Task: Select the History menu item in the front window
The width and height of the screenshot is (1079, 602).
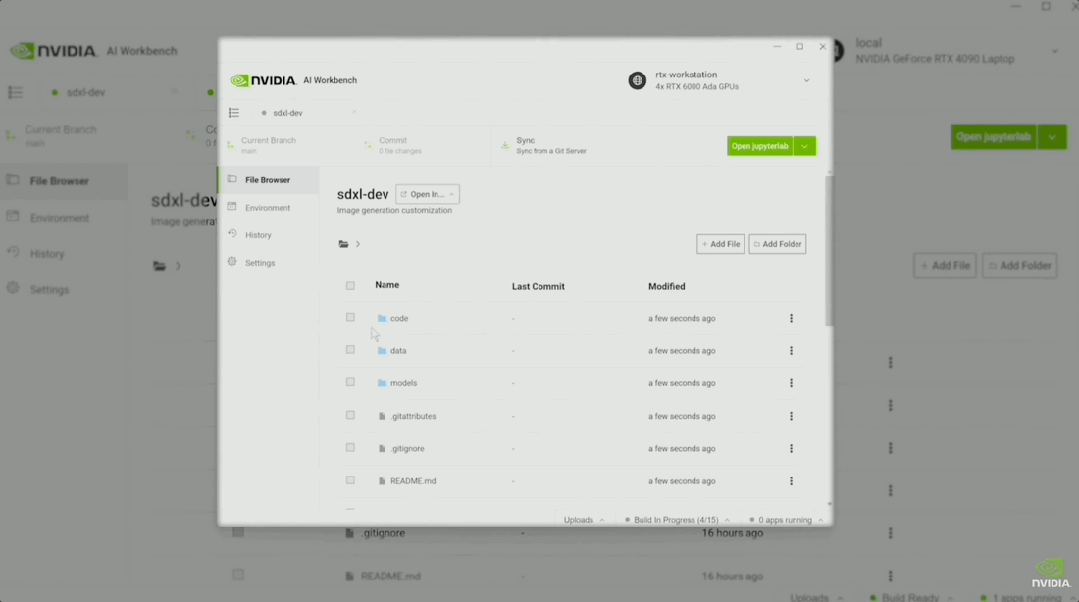Action: (268, 235)
